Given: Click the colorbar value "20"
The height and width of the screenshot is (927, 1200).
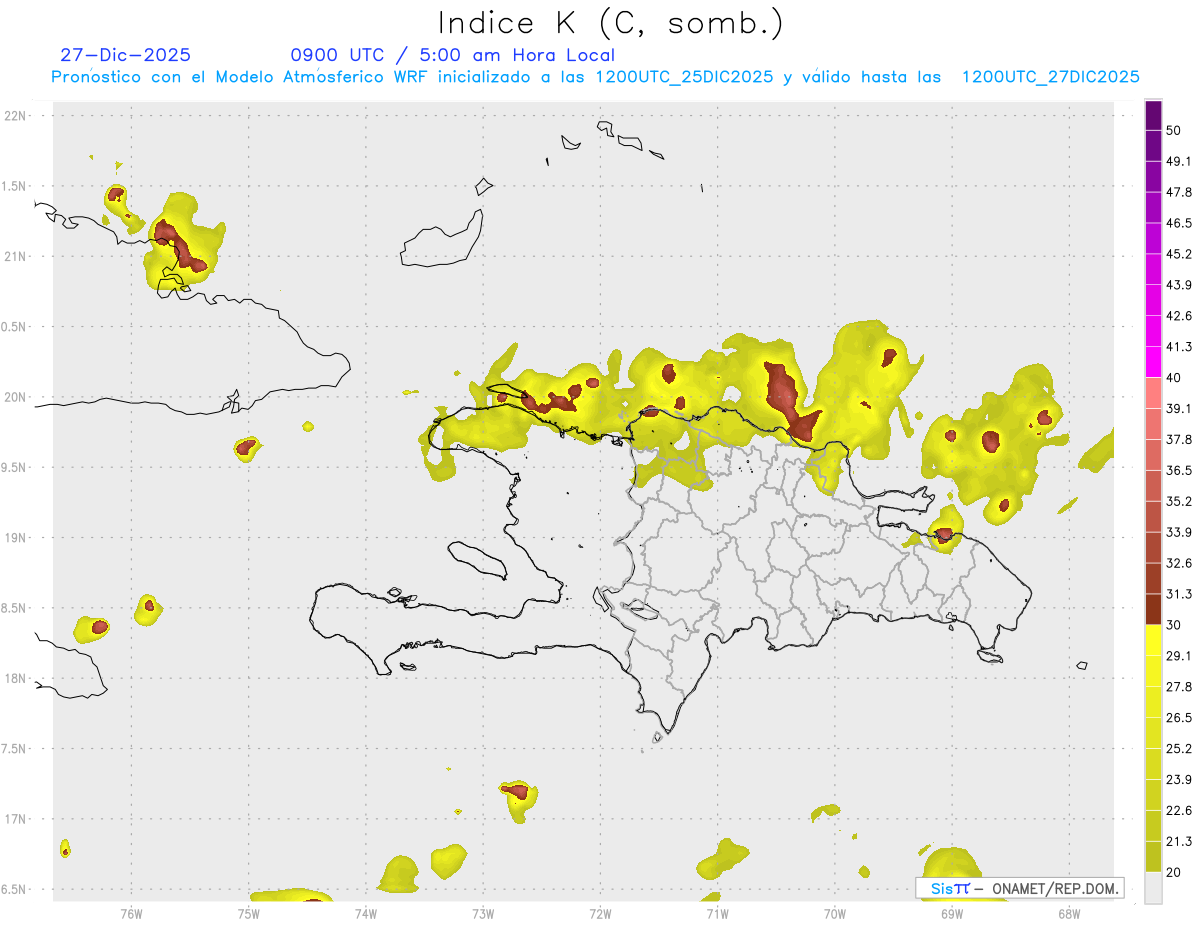Looking at the screenshot, I should pyautogui.click(x=1174, y=872).
